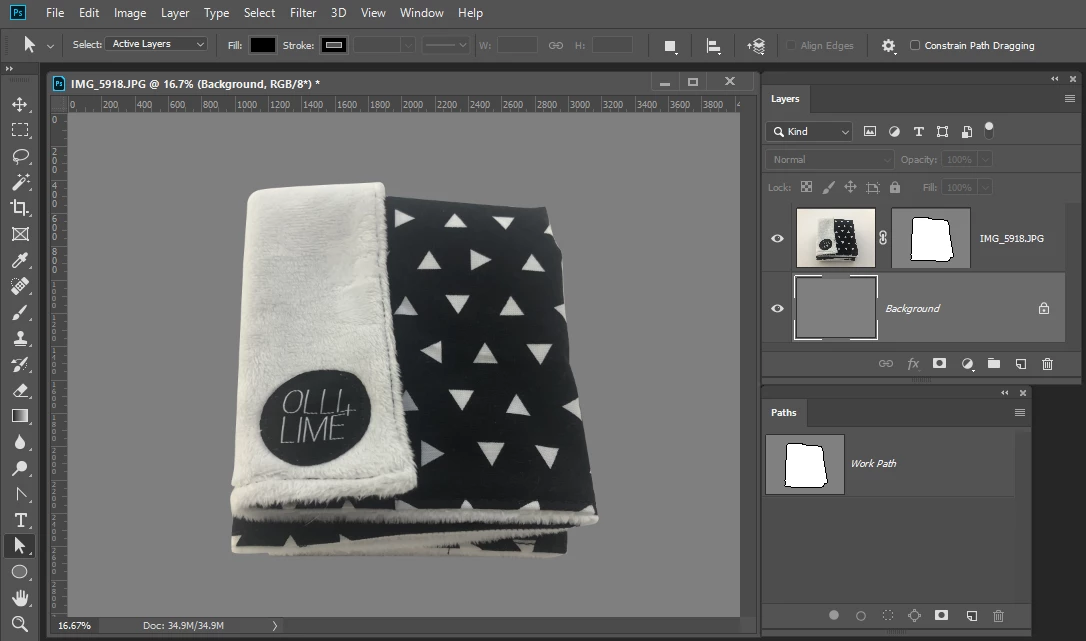Click the Layers panel tab
The width and height of the screenshot is (1086, 641).
pos(785,99)
